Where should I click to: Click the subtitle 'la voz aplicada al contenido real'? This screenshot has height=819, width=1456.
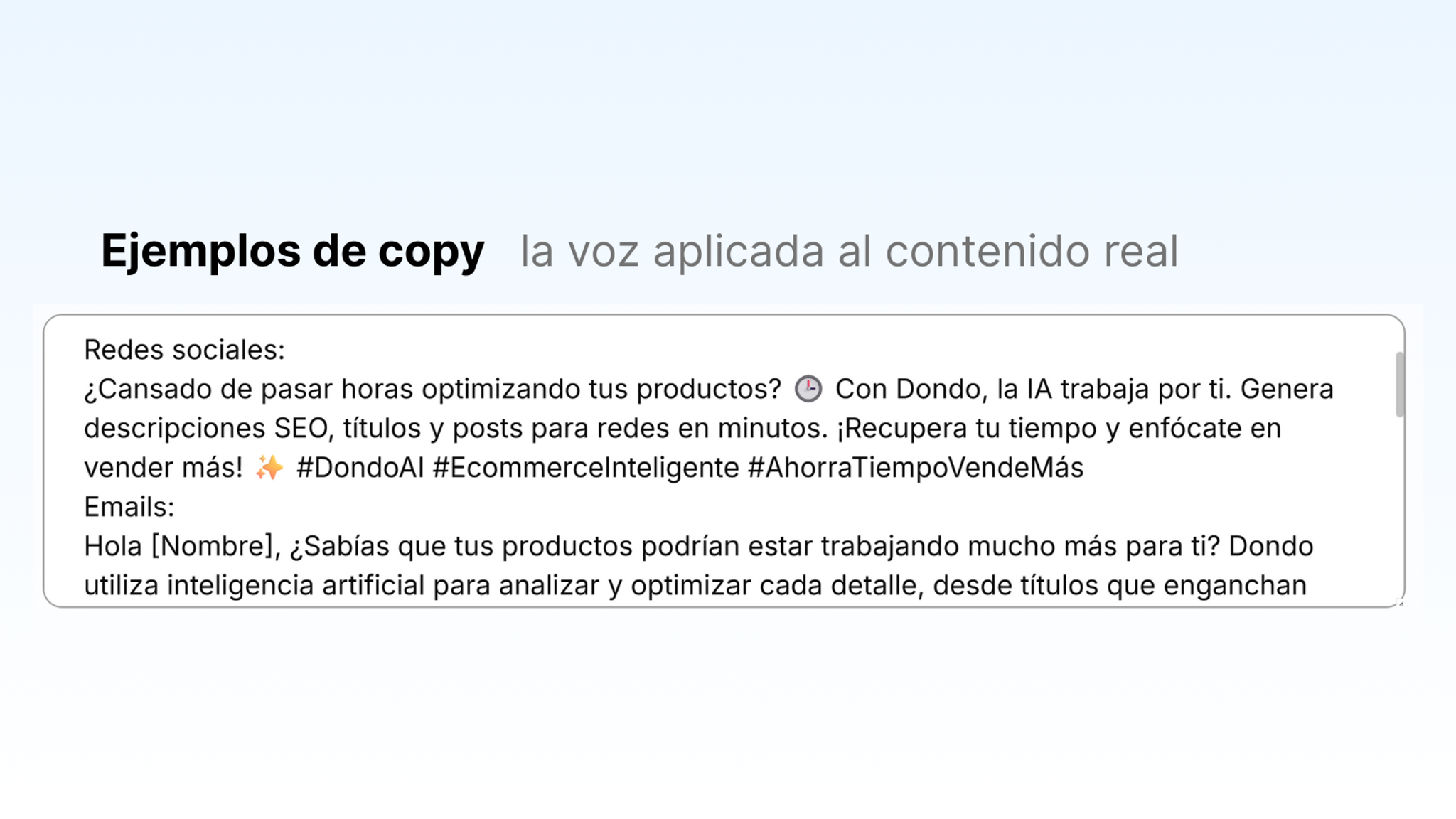(849, 251)
